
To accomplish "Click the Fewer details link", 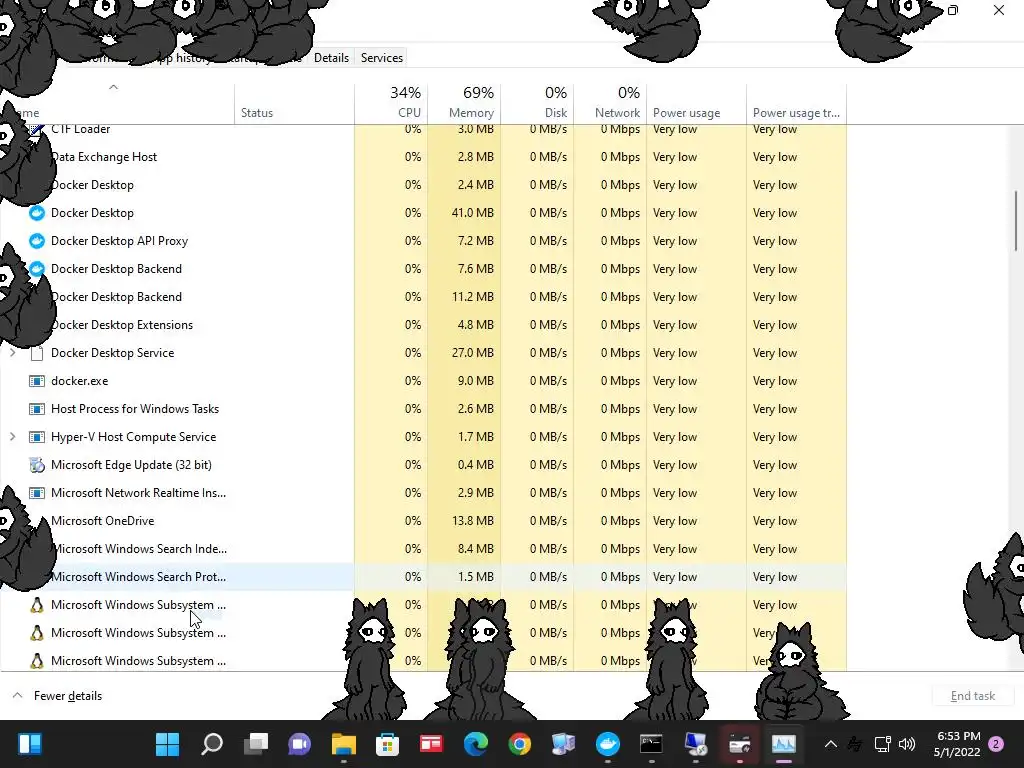I will pyautogui.click(x=68, y=696).
